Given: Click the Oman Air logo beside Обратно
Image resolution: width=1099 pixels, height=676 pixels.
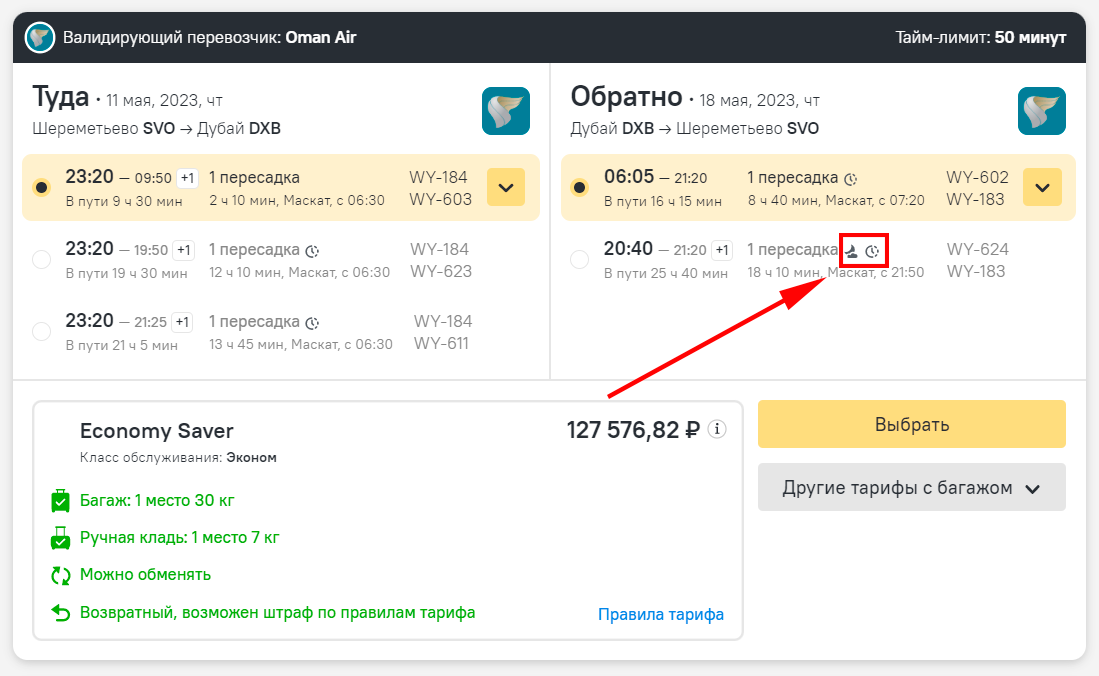Looking at the screenshot, I should point(1042,111).
